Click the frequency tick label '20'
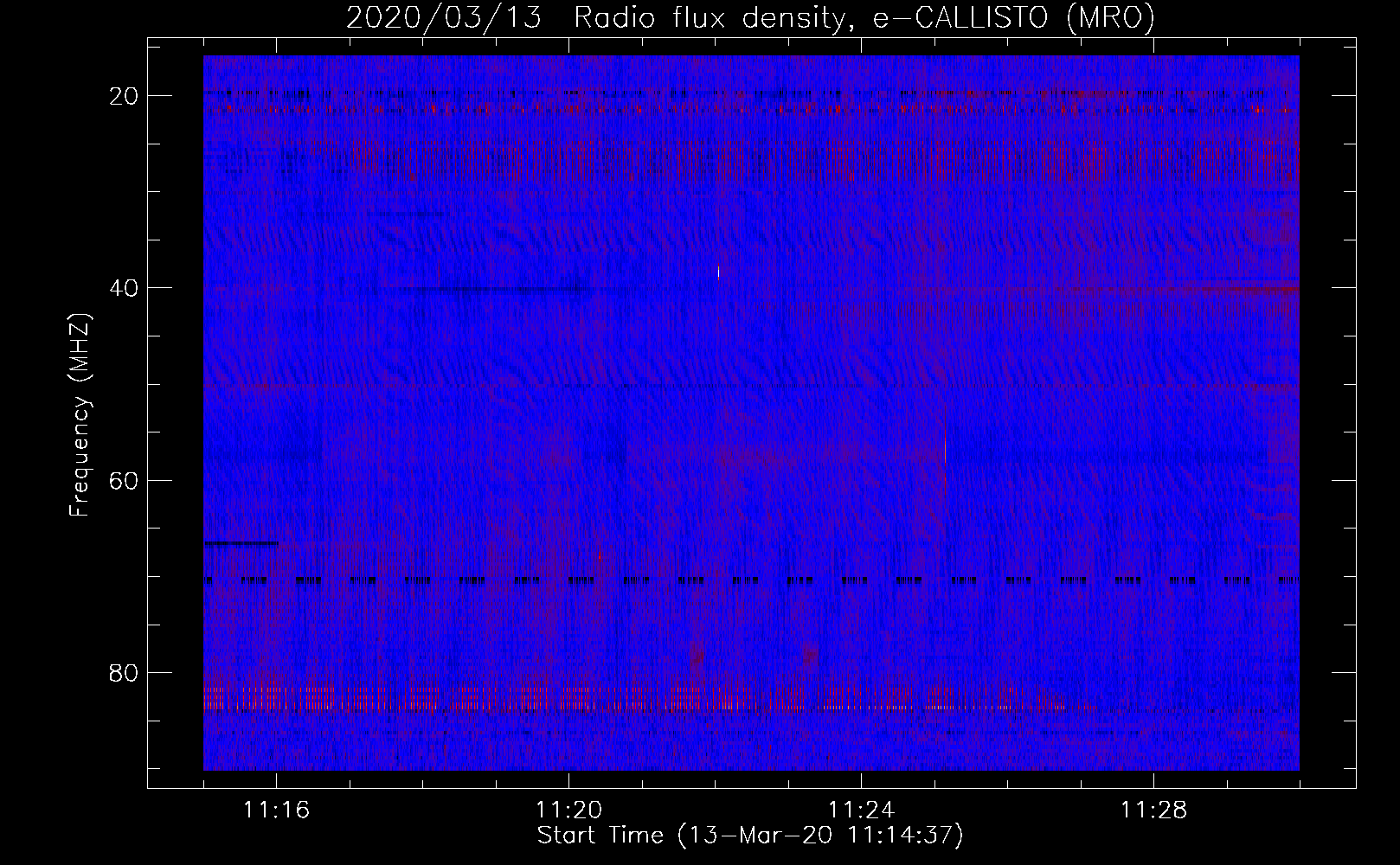Viewport: 1400px width, 865px height. (x=125, y=95)
